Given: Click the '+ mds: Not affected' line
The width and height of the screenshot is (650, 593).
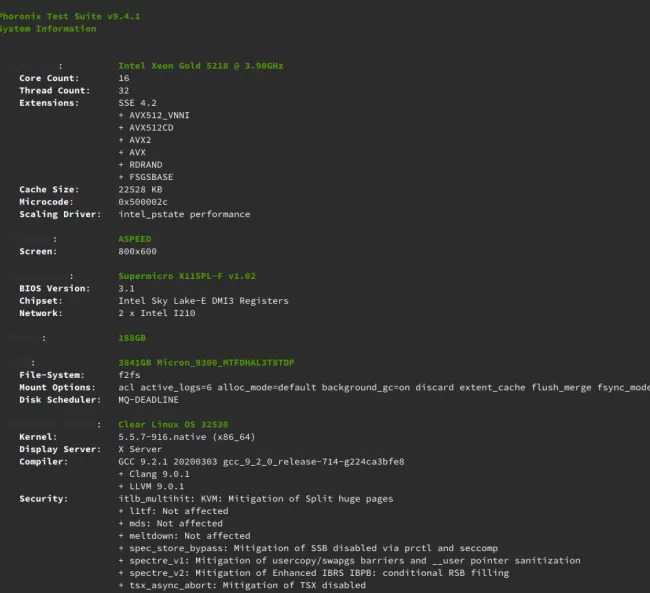Looking at the screenshot, I should 170,524.
